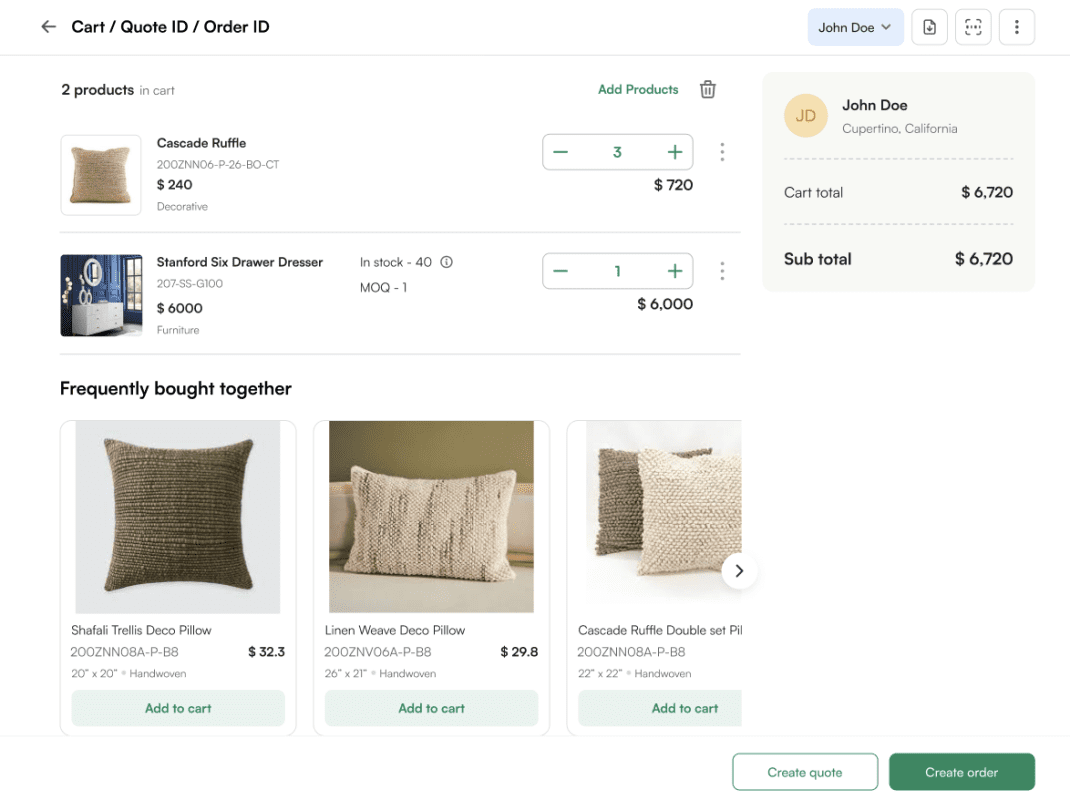1070x800 pixels.
Task: Click the Add Products link
Action: coord(637,89)
